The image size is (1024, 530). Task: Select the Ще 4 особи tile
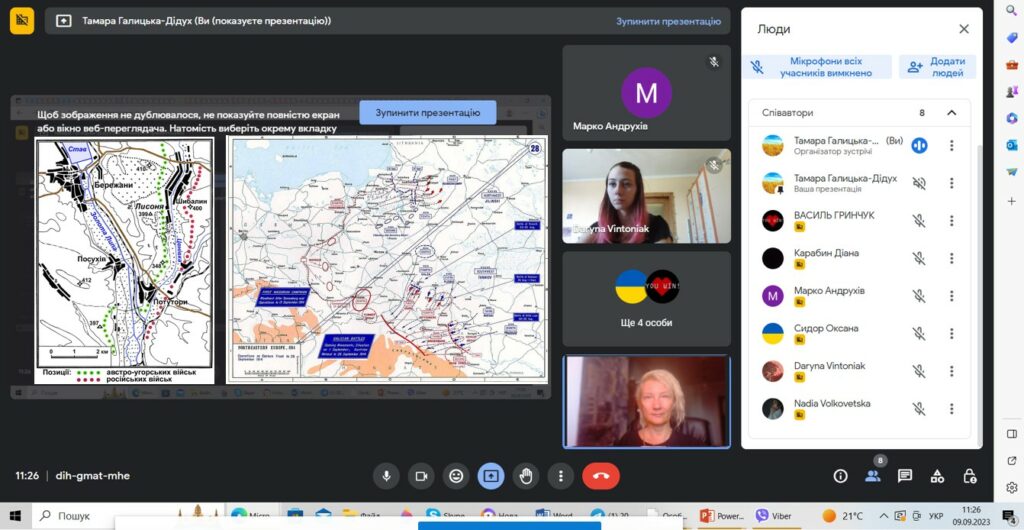point(646,297)
